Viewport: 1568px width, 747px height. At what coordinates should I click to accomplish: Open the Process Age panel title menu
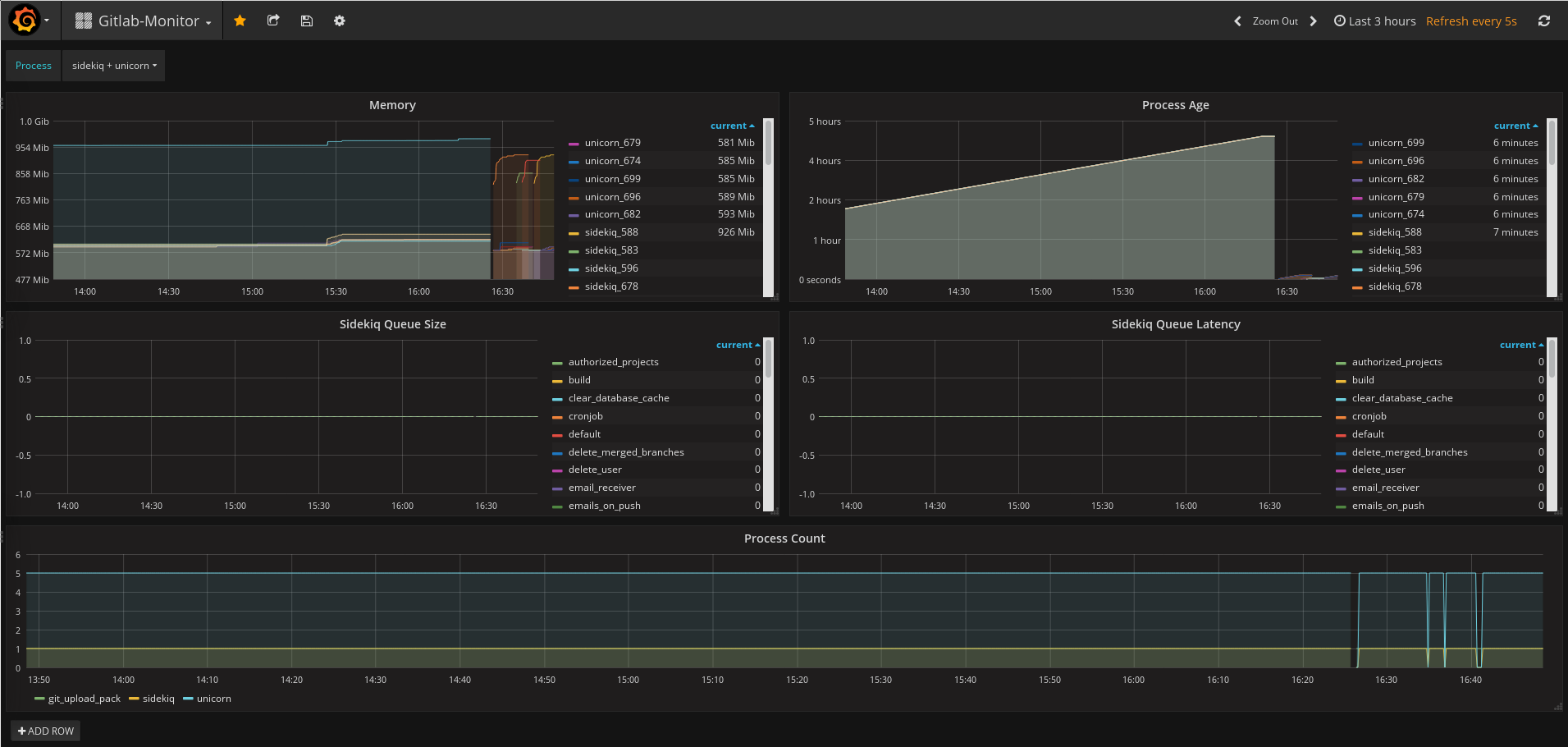[x=1176, y=105]
